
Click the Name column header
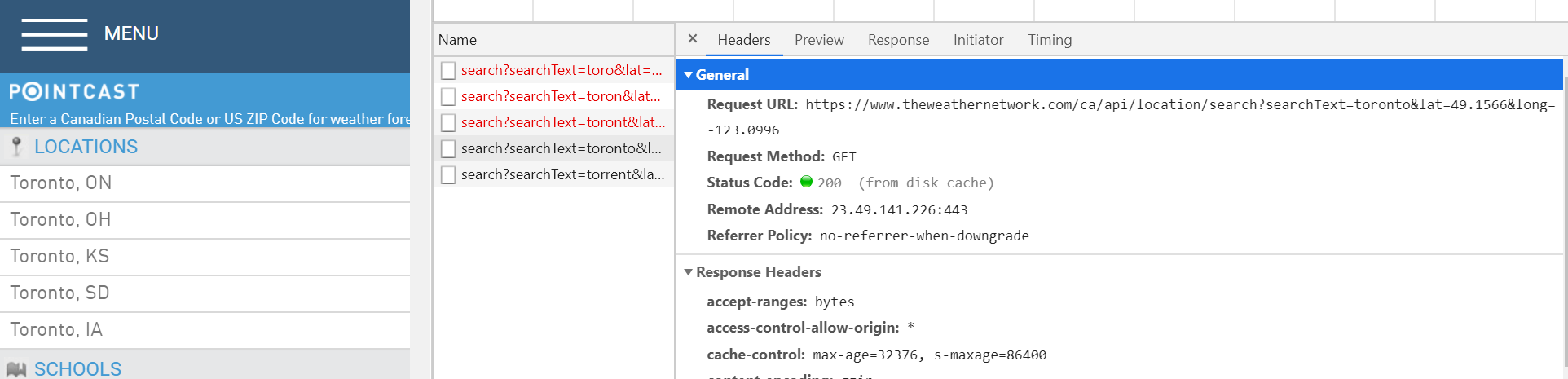pos(553,40)
